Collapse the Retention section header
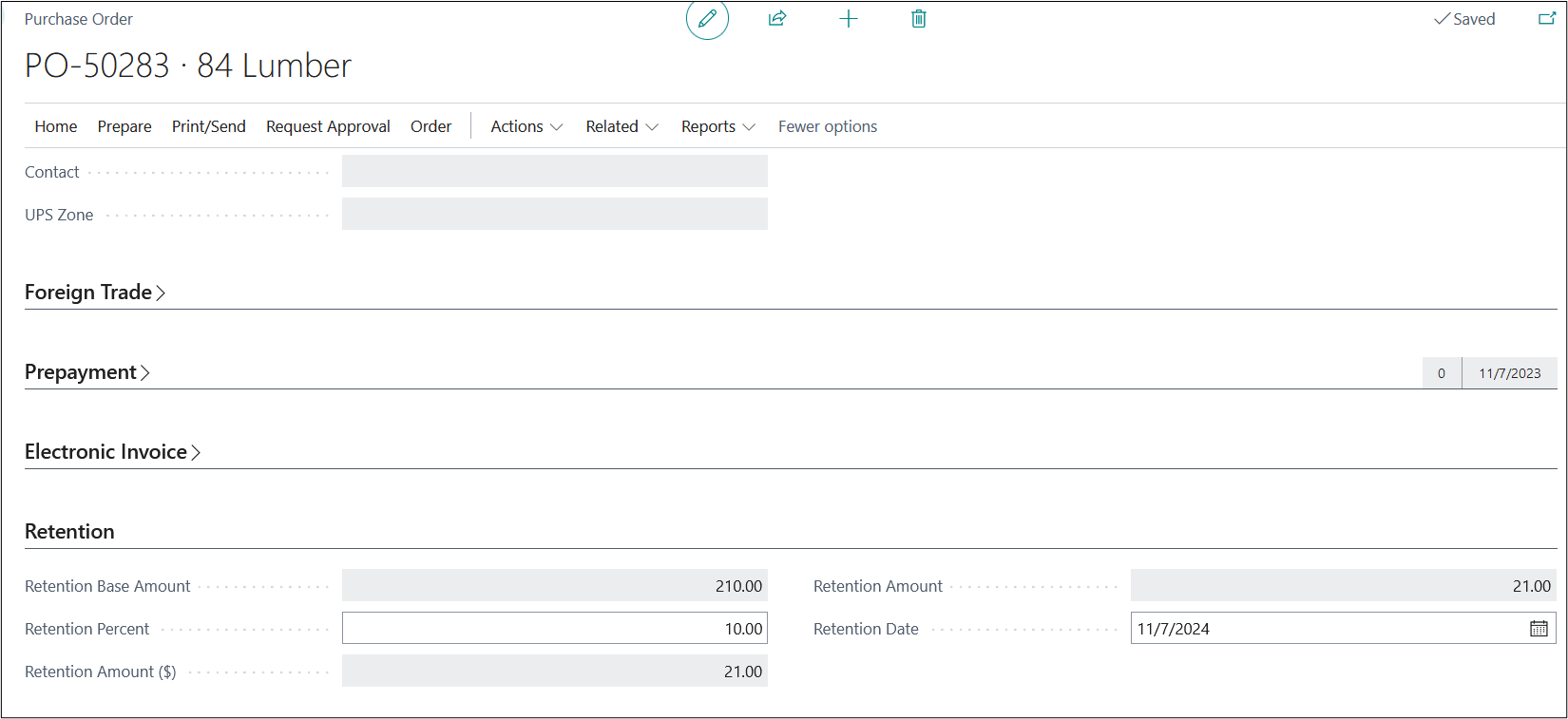 [x=69, y=532]
